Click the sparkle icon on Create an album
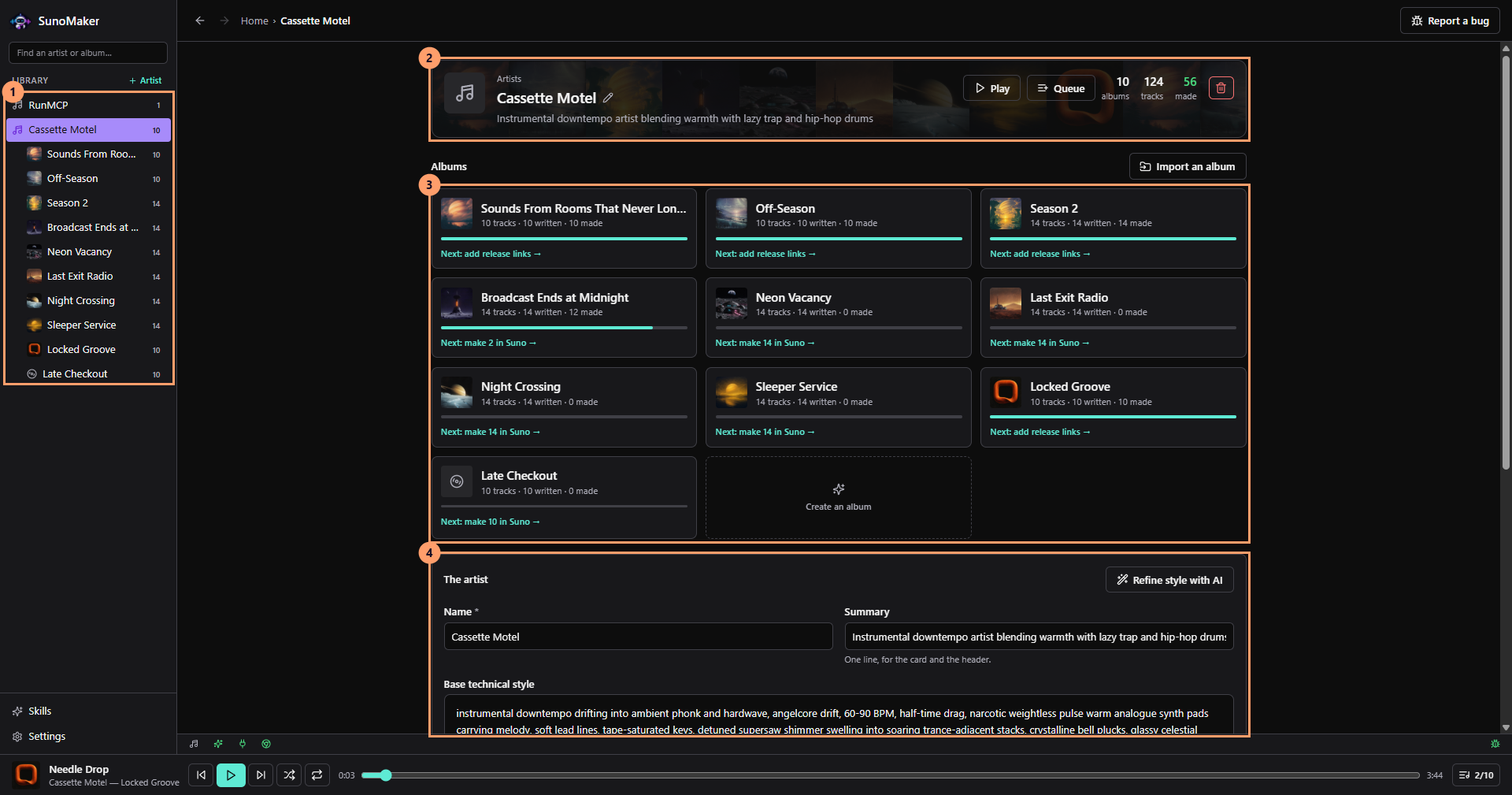1512x795 pixels. [x=839, y=489]
